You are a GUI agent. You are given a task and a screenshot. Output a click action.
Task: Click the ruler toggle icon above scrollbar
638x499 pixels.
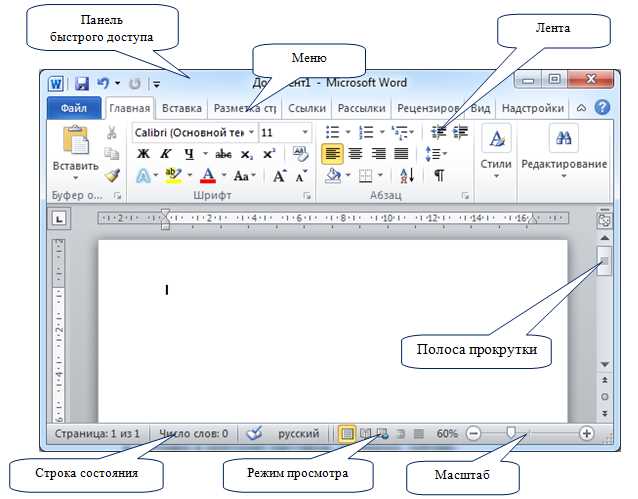[604, 220]
